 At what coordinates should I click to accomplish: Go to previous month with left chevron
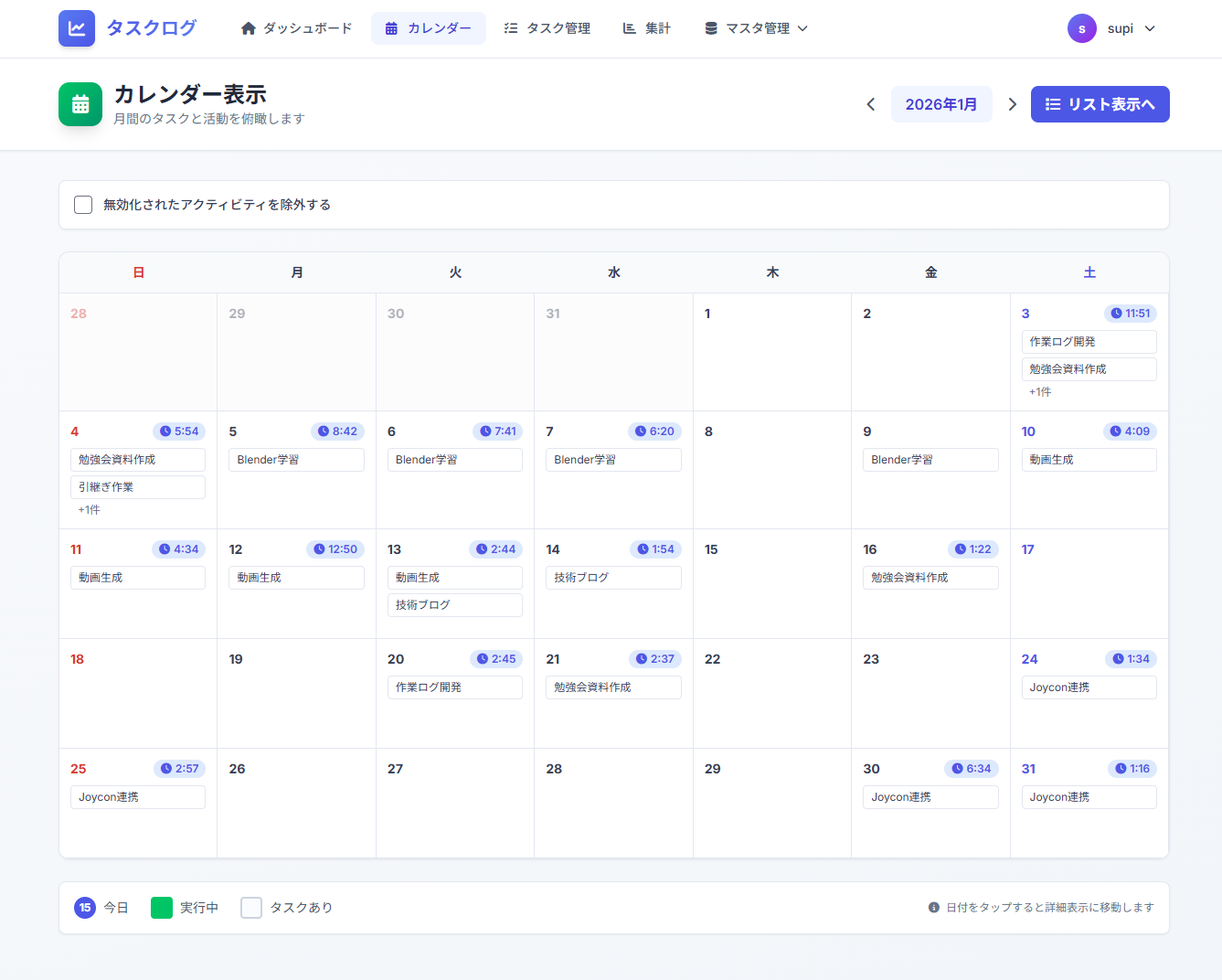870,104
